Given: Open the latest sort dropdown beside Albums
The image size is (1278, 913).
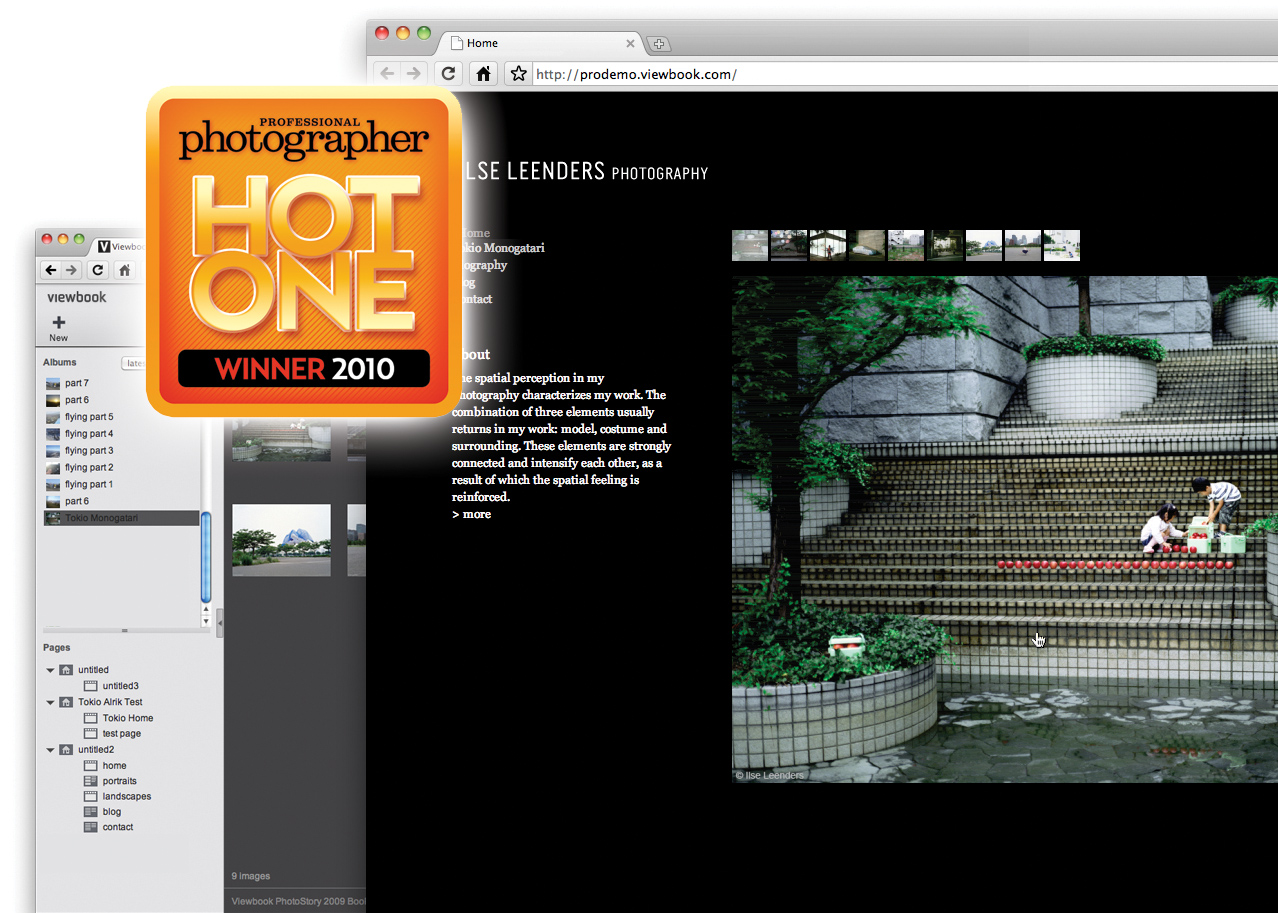Looking at the screenshot, I should click(134, 364).
